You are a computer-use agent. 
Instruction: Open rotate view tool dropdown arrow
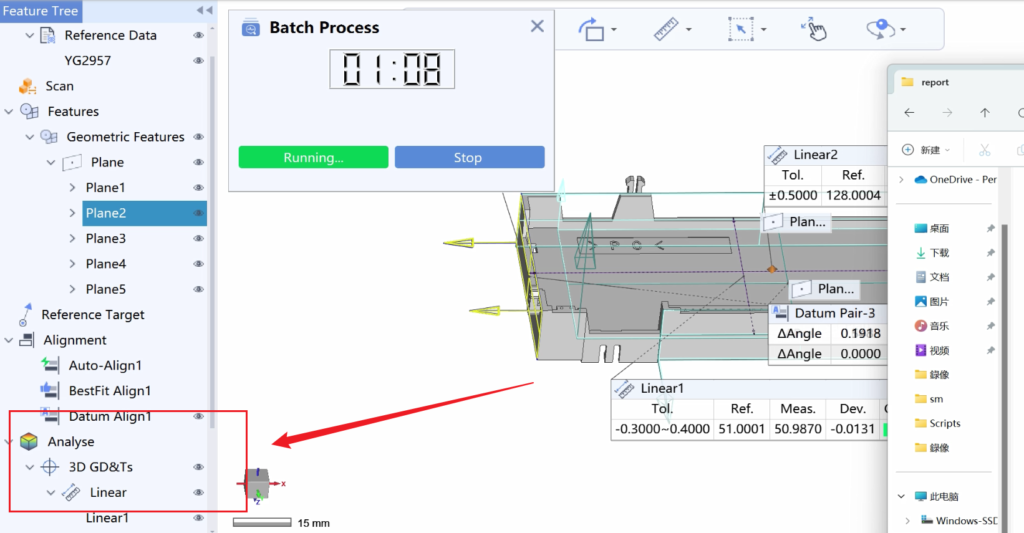(x=614, y=29)
